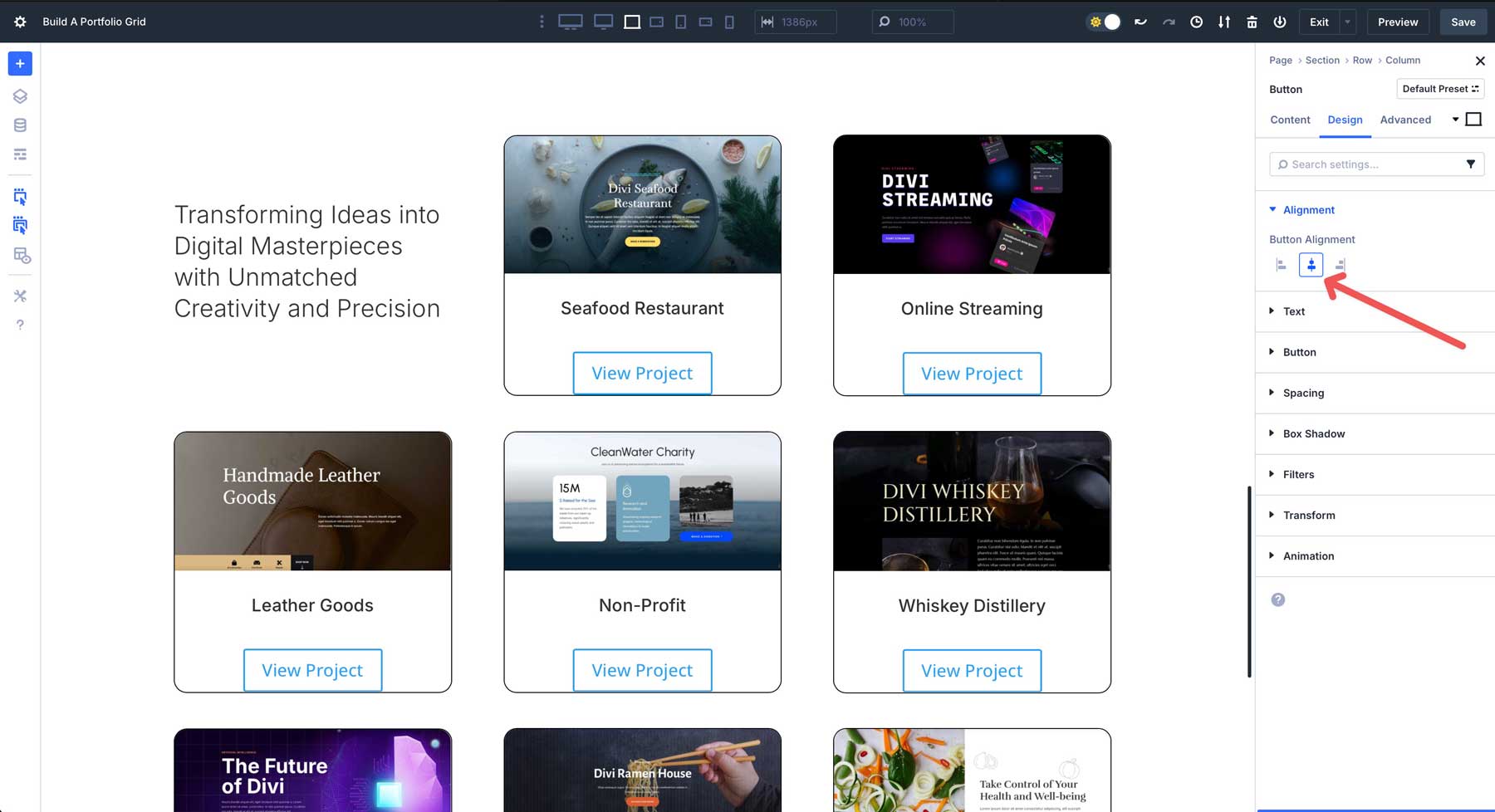Select right button alignment

click(1339, 264)
